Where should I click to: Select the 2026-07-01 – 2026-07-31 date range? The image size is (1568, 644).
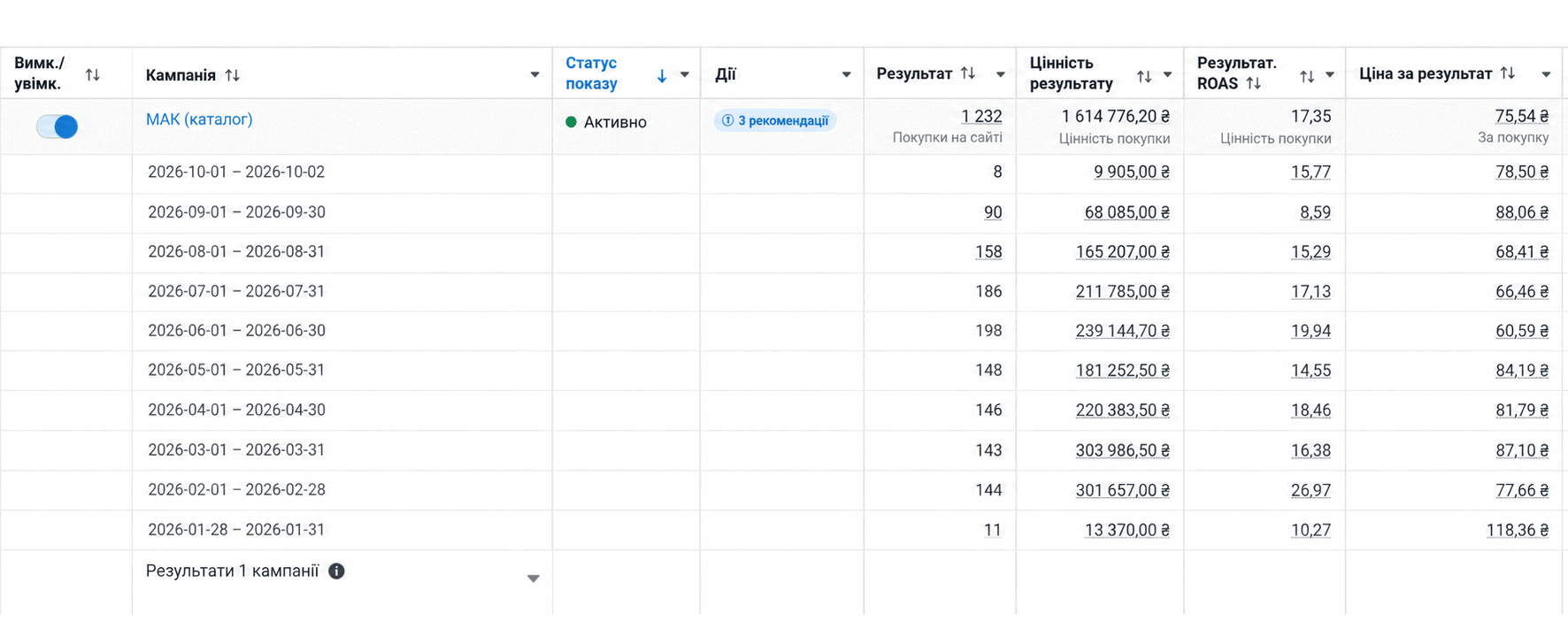236,292
